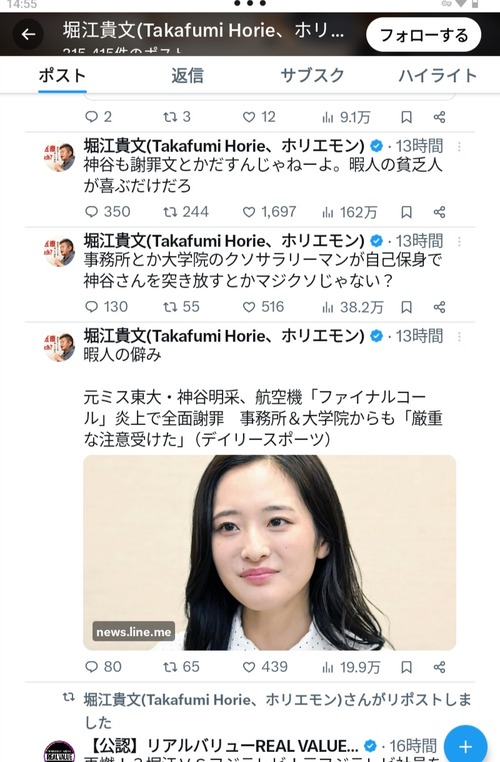Screen dimensions: 500x762
Task: Reply to the post with 350 comments
Action: click(x=107, y=212)
